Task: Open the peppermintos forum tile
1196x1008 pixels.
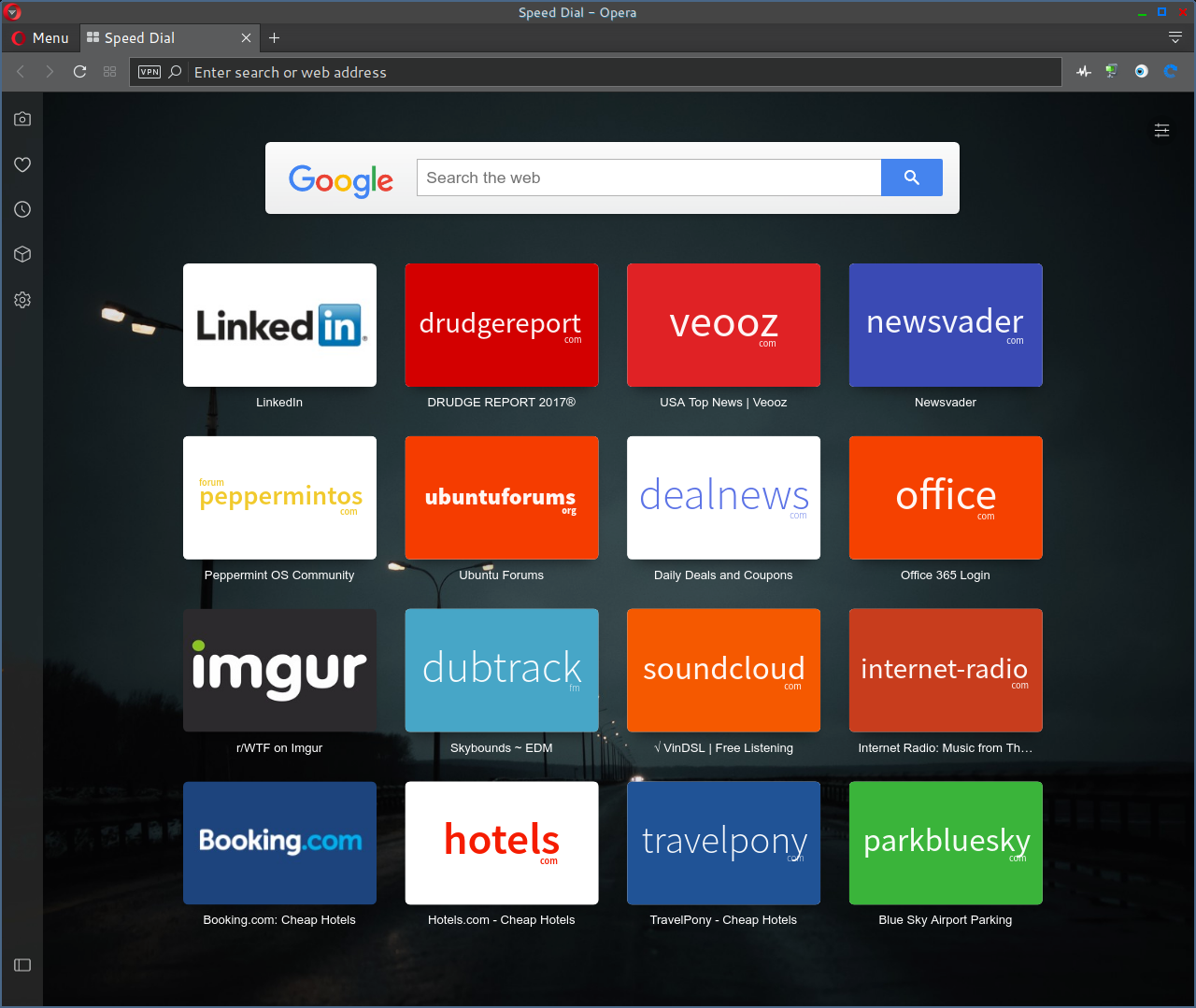Action: coord(279,498)
